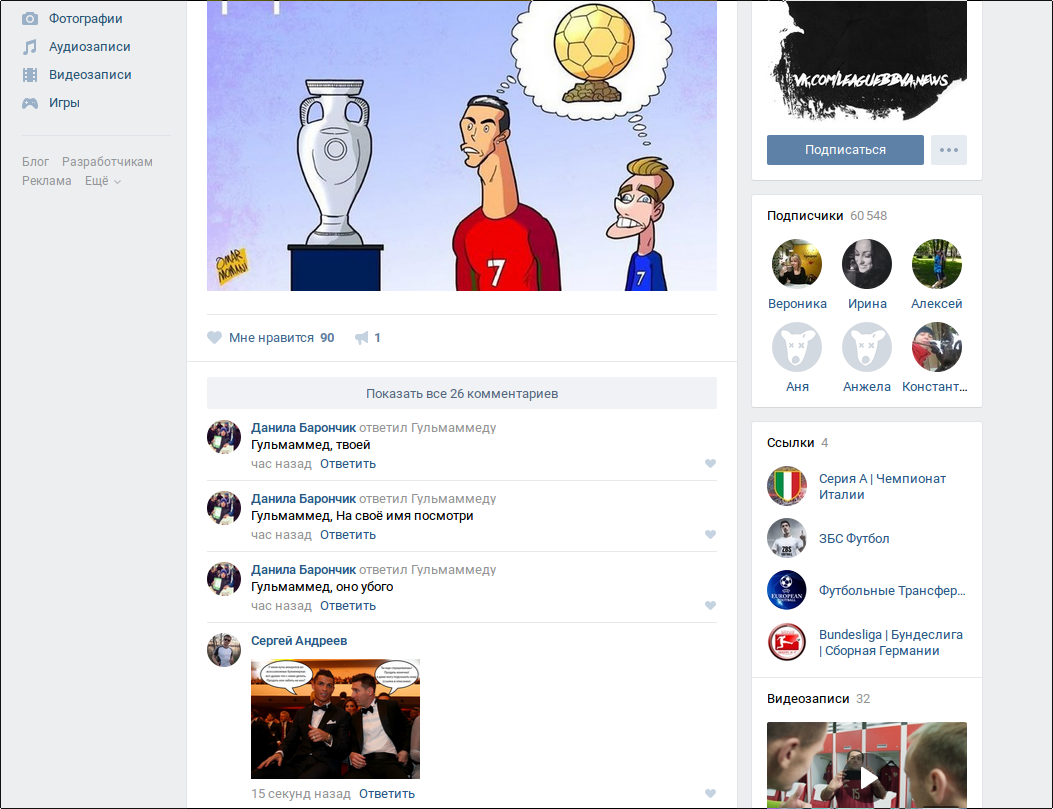Like the comment 'На своё имя посмотри'
Viewport: 1053px width, 809px height.
pos(710,534)
